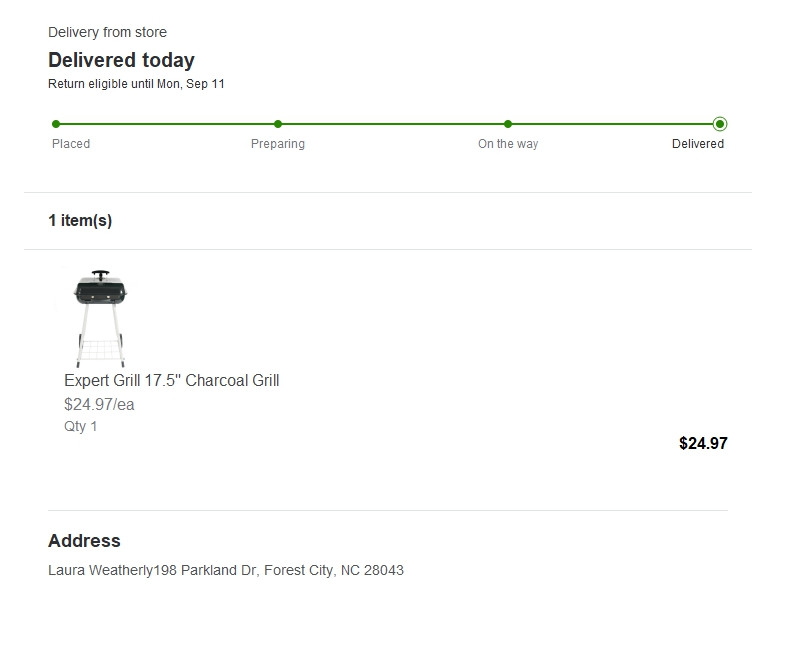Click the Qty 1 quantity text
The width and height of the screenshot is (800, 646).
(x=80, y=426)
